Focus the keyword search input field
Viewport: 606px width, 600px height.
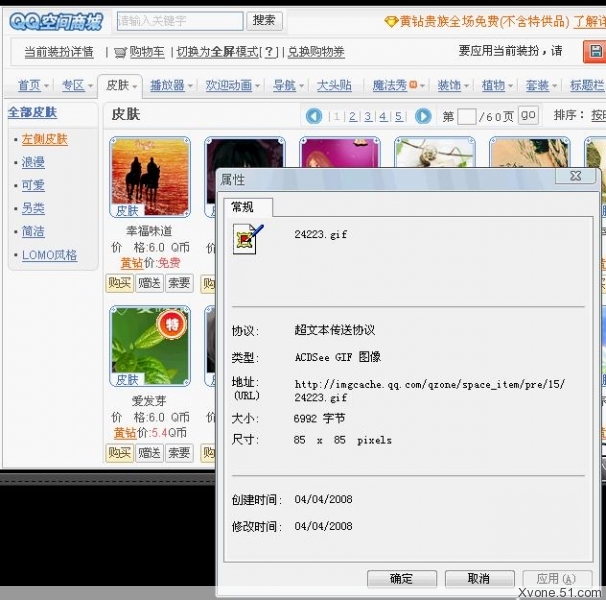180,21
